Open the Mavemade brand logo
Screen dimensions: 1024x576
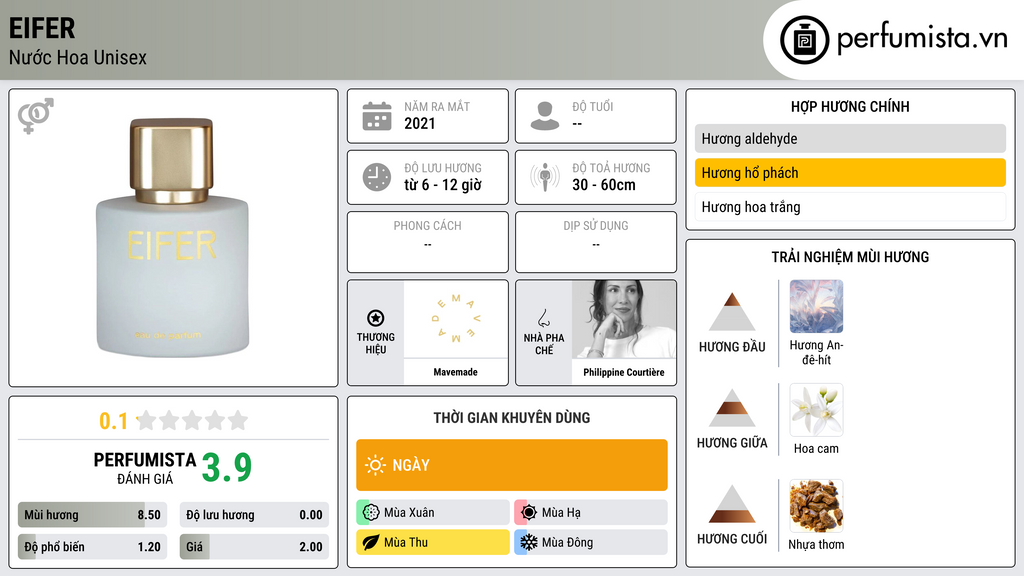[456, 319]
